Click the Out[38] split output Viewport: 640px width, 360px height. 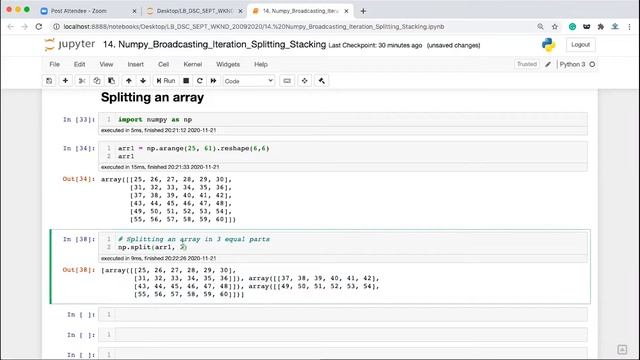click(x=240, y=282)
